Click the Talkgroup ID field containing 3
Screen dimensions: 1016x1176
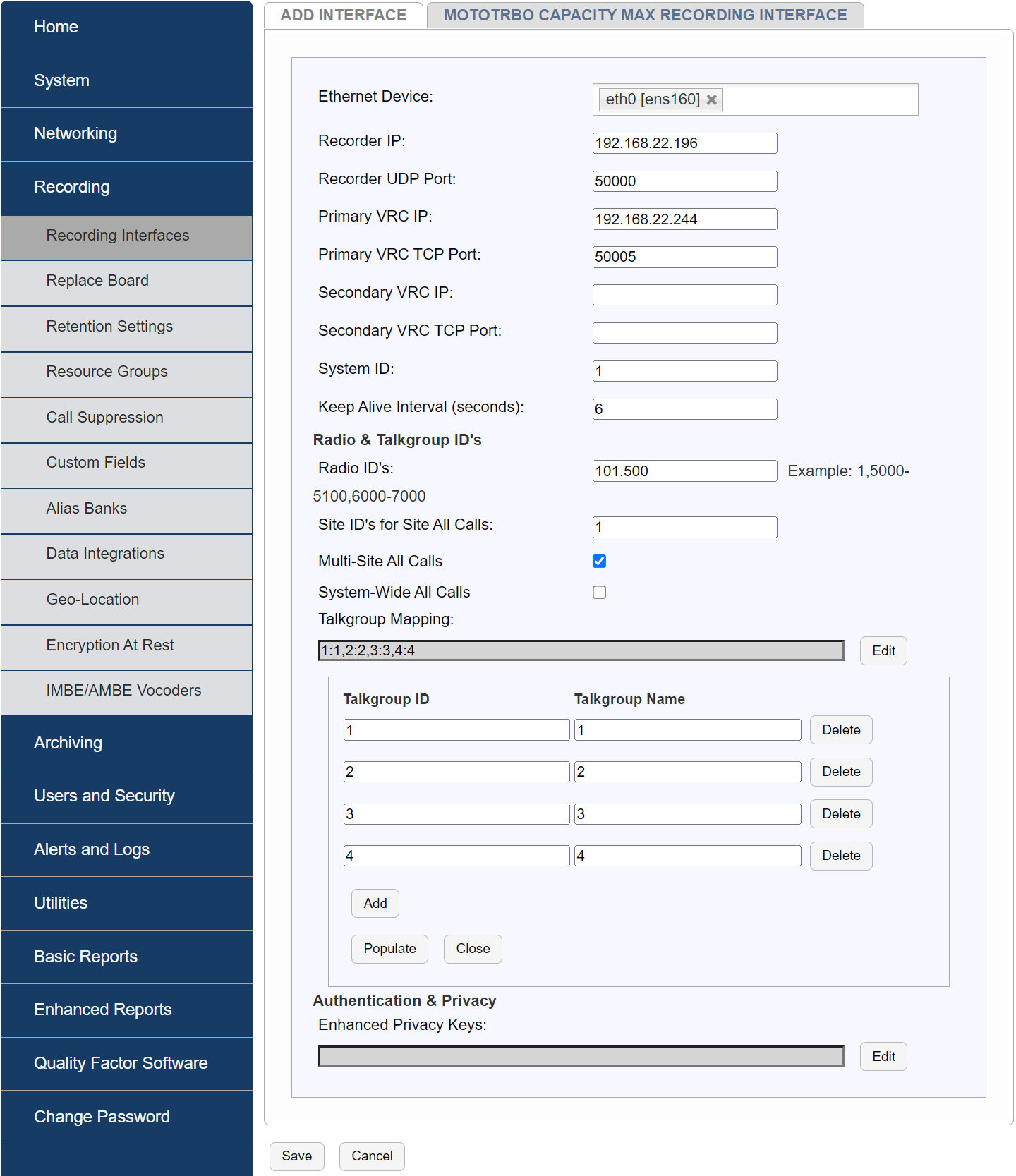pyautogui.click(x=456, y=814)
